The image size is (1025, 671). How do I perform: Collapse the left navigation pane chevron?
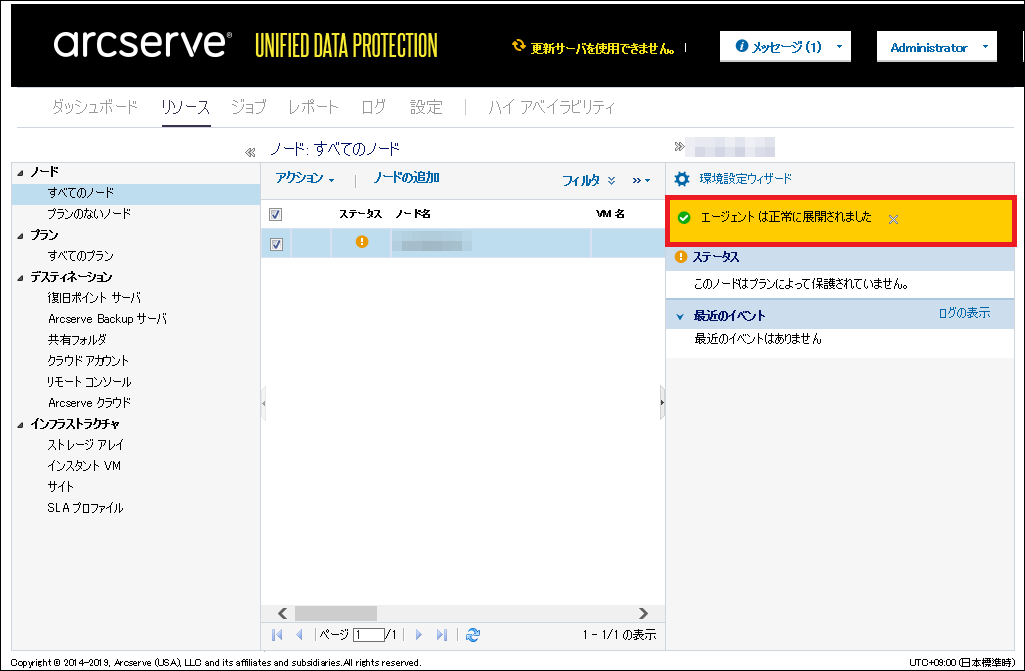click(250, 152)
